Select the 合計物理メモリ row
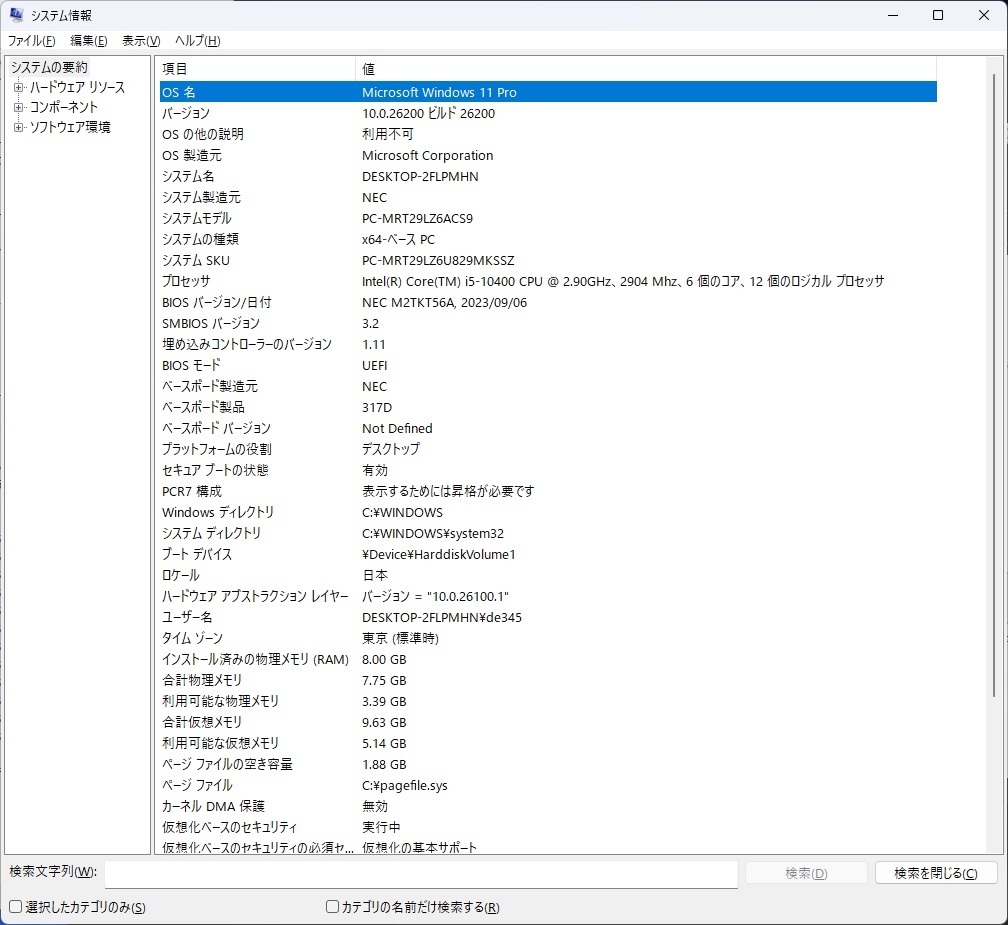 pyautogui.click(x=548, y=681)
